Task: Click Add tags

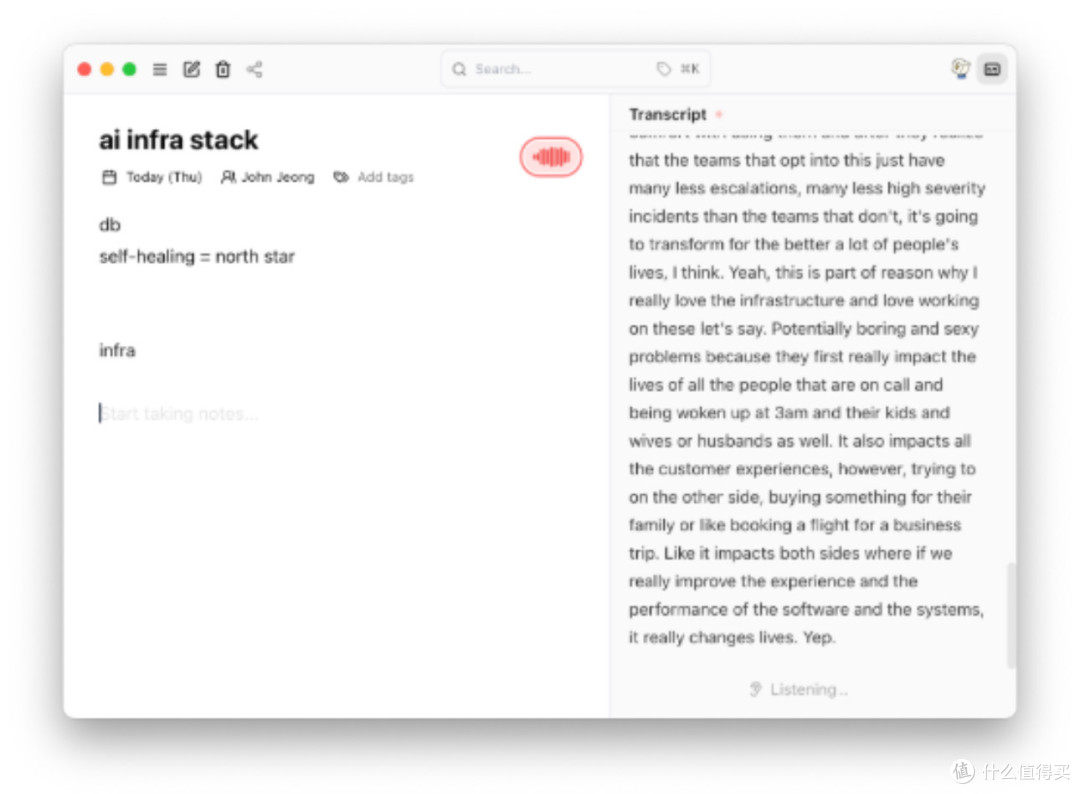Action: [386, 177]
